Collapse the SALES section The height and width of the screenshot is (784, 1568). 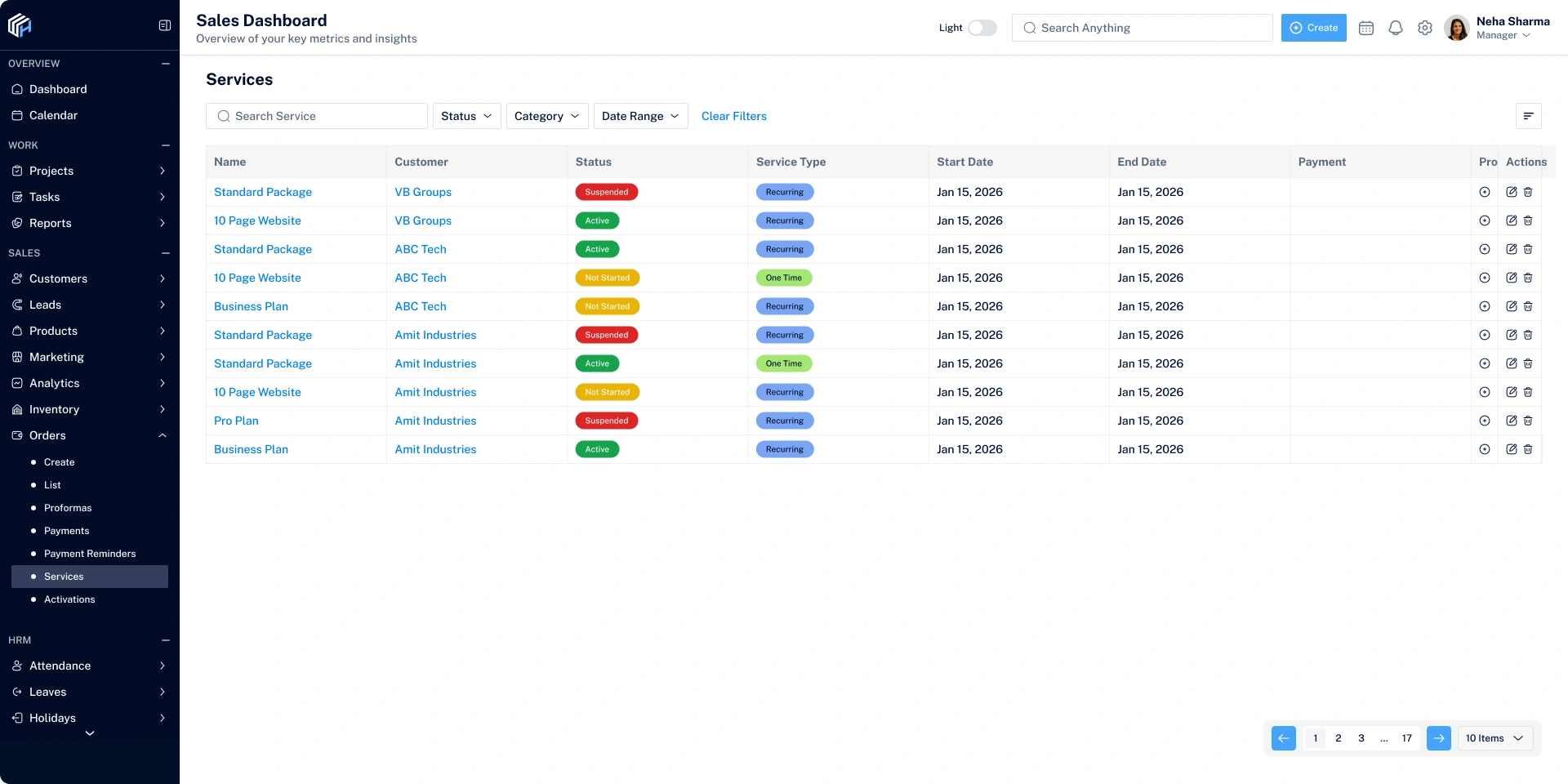[166, 253]
